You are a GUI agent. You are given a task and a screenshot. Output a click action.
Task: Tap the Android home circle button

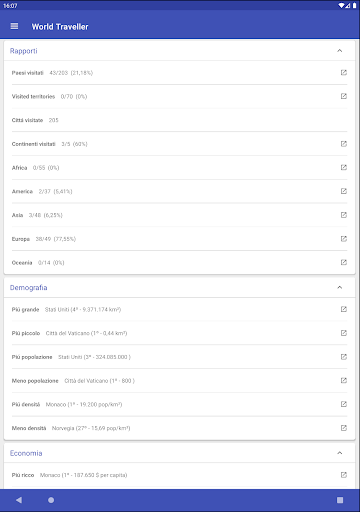[51, 500]
